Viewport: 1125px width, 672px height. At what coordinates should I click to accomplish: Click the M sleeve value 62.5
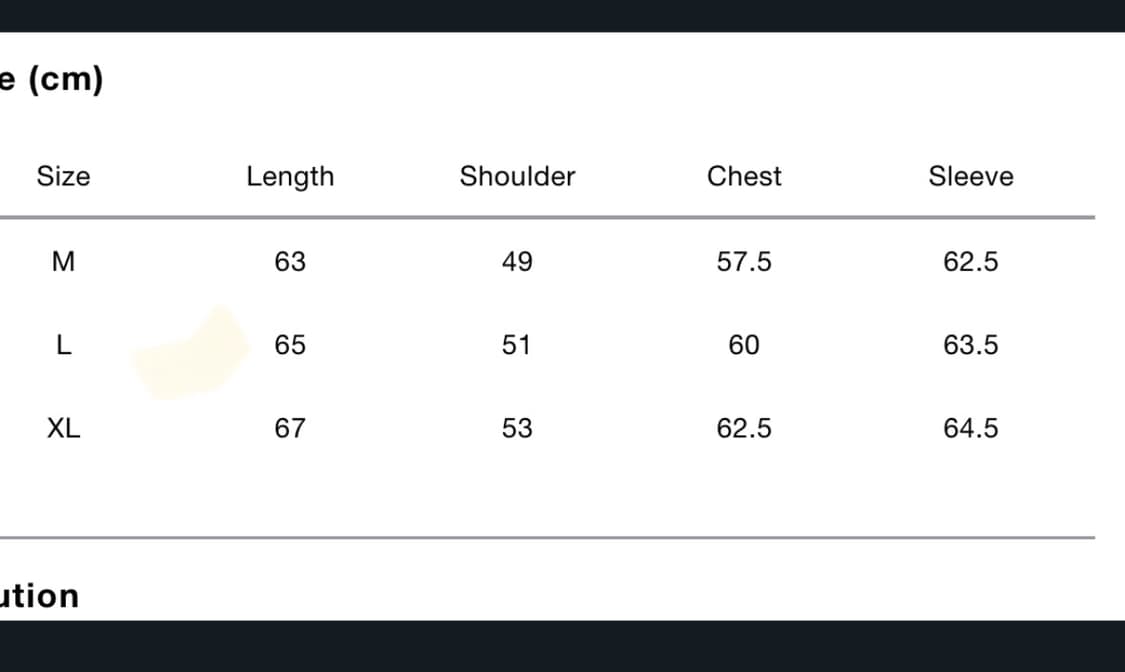(970, 262)
